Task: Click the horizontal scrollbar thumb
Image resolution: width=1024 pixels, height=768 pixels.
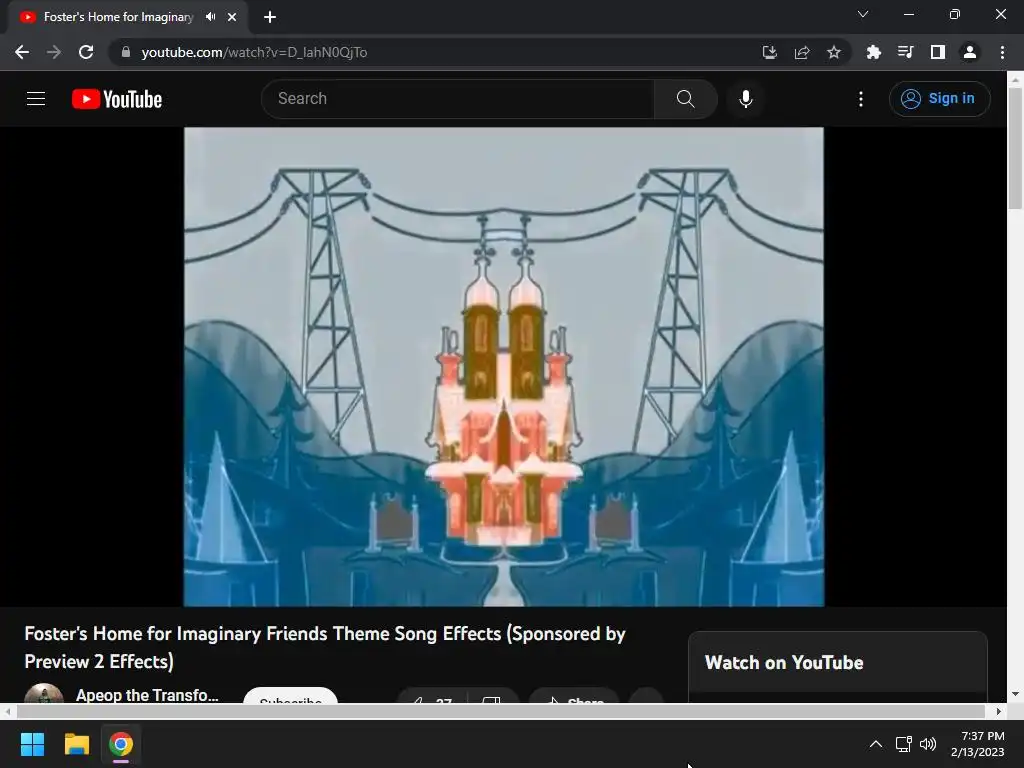Action: pyautogui.click(x=500, y=711)
